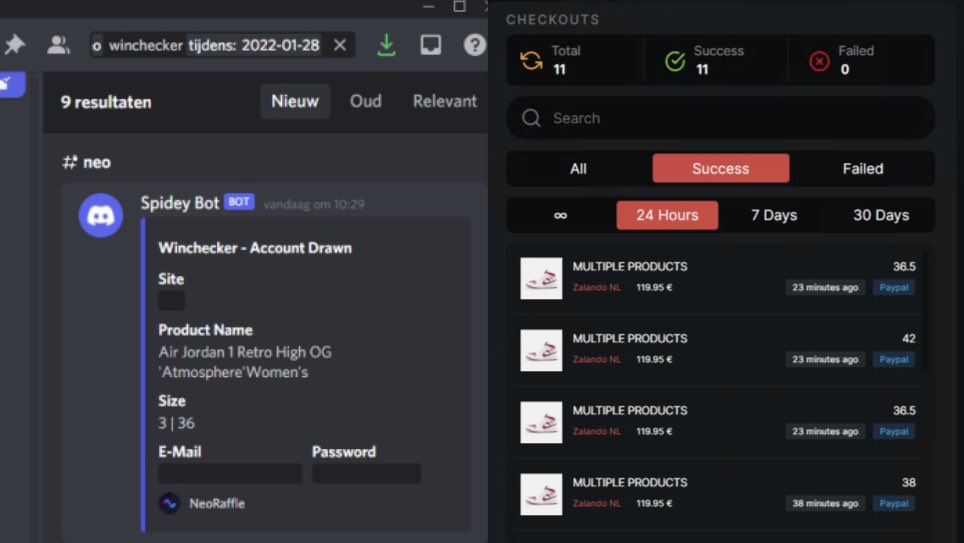Click the winchecker search field

click(x=222, y=45)
